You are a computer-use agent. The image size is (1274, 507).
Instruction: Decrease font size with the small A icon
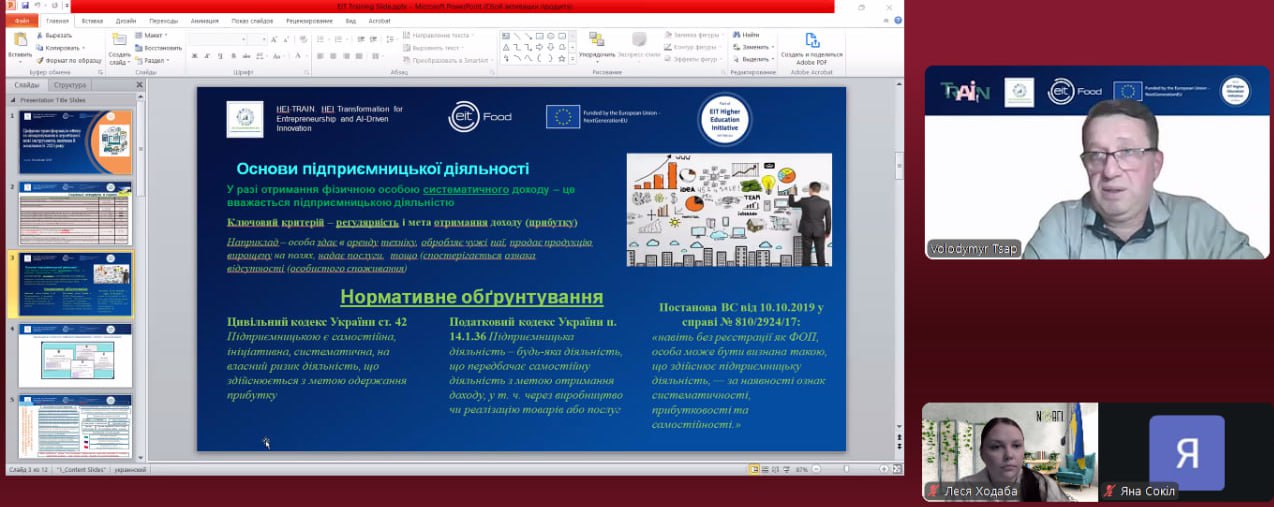[286, 39]
